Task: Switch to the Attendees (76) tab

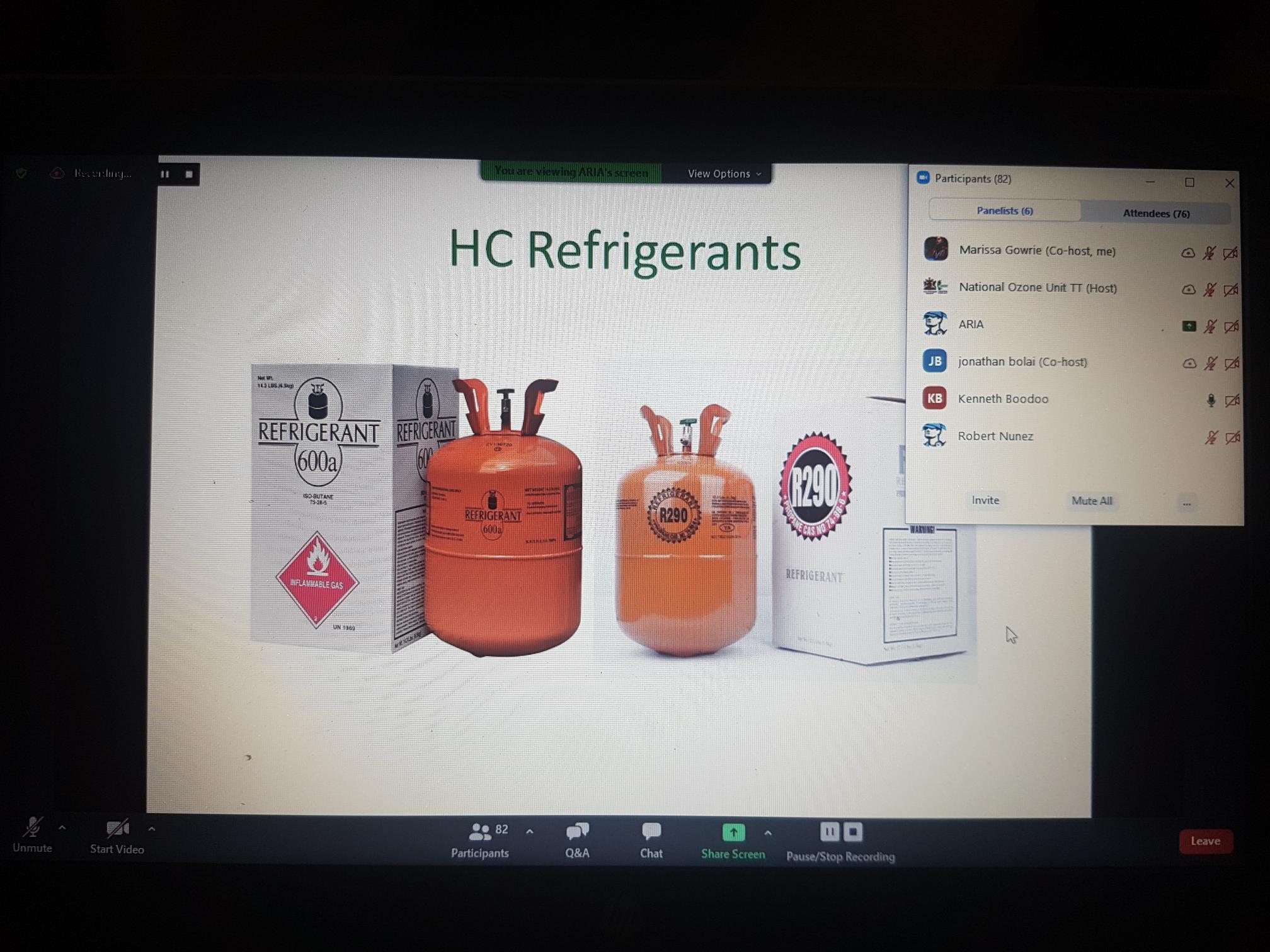Action: tap(1156, 213)
